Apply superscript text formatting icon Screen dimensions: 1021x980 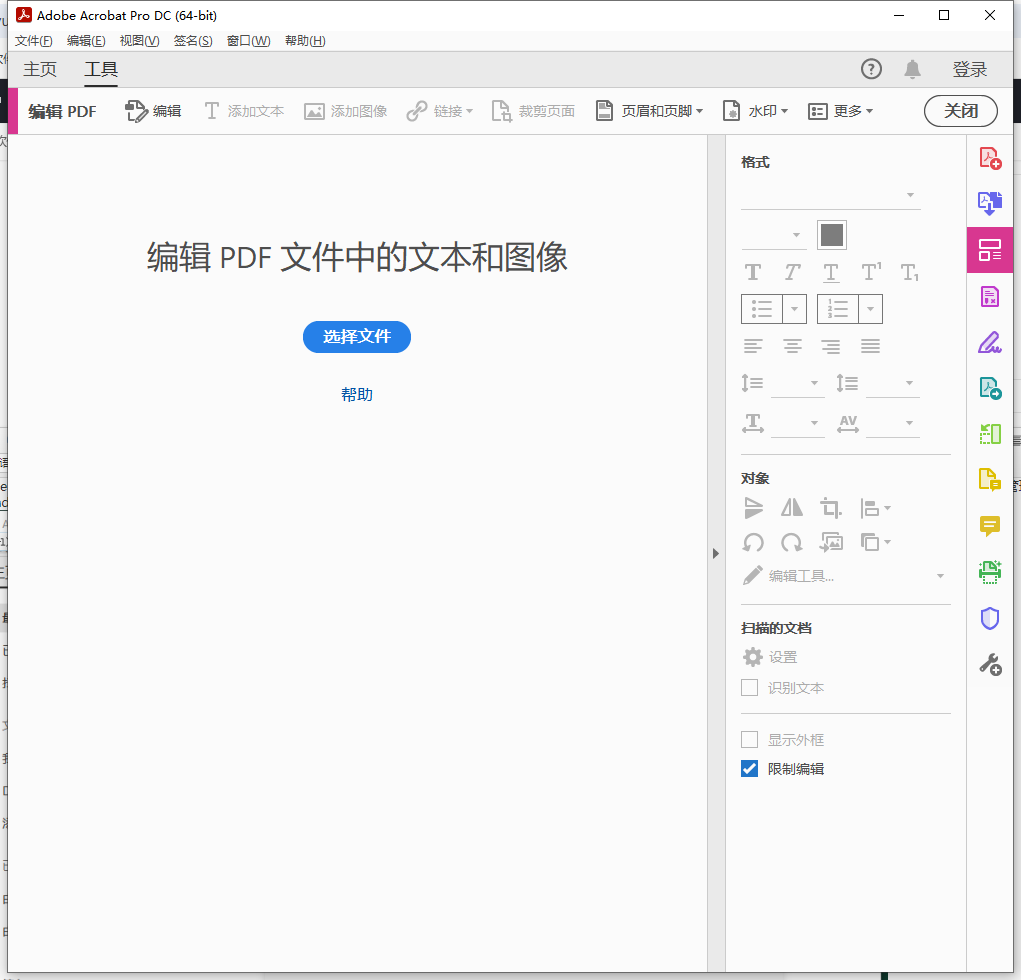[871, 272]
